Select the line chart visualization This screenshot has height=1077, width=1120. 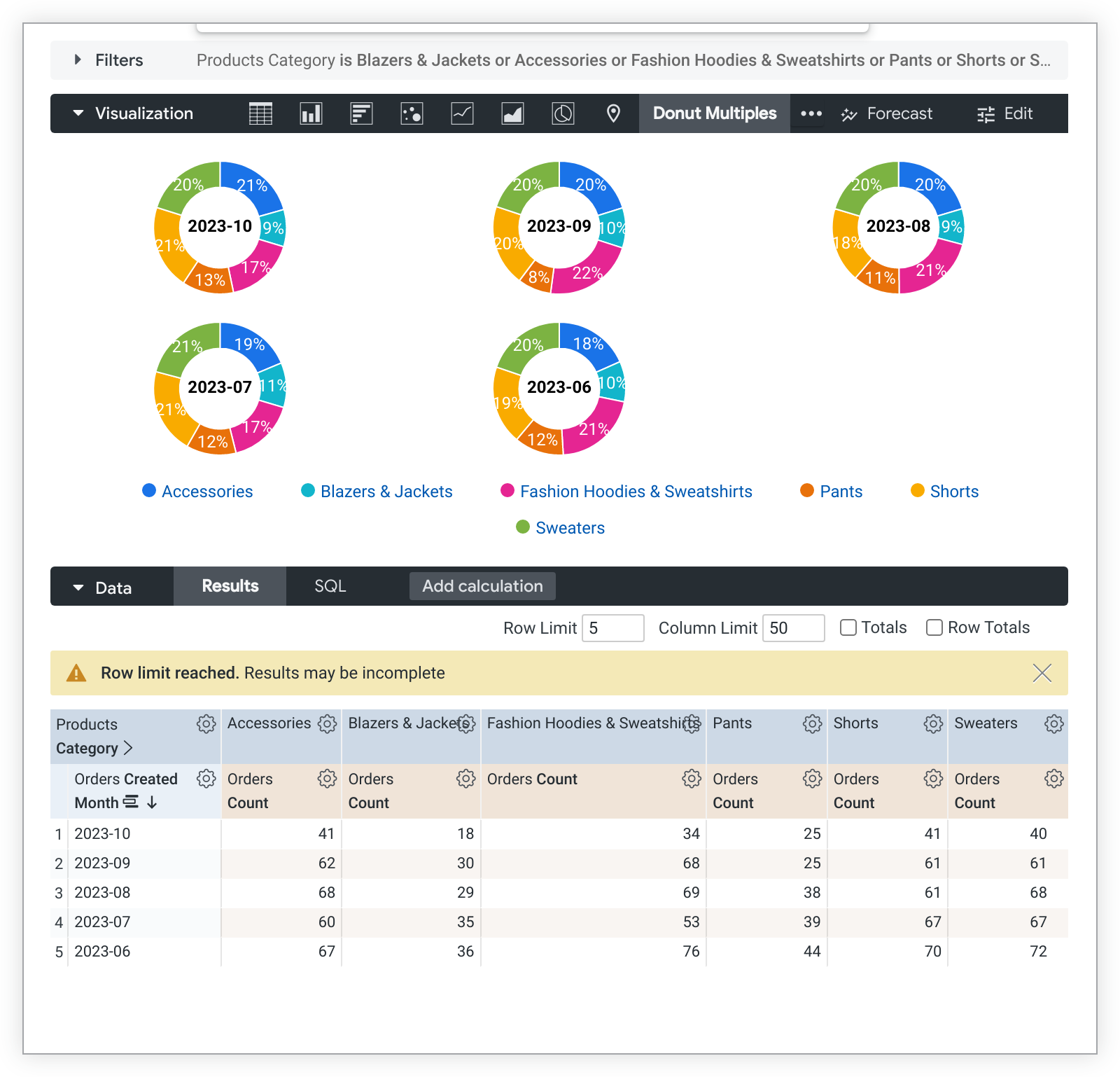[461, 113]
